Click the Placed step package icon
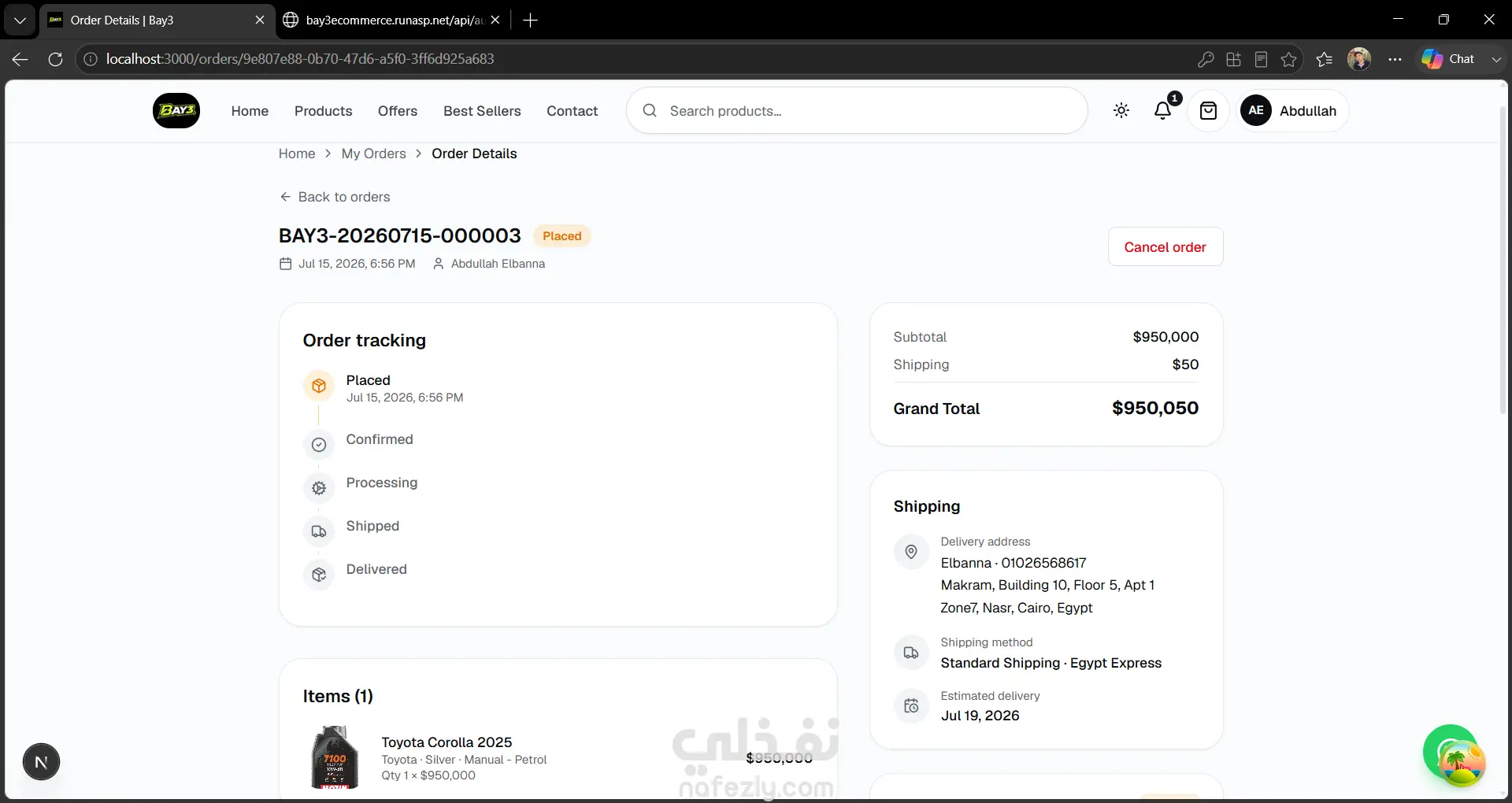This screenshot has height=803, width=1512. [319, 386]
